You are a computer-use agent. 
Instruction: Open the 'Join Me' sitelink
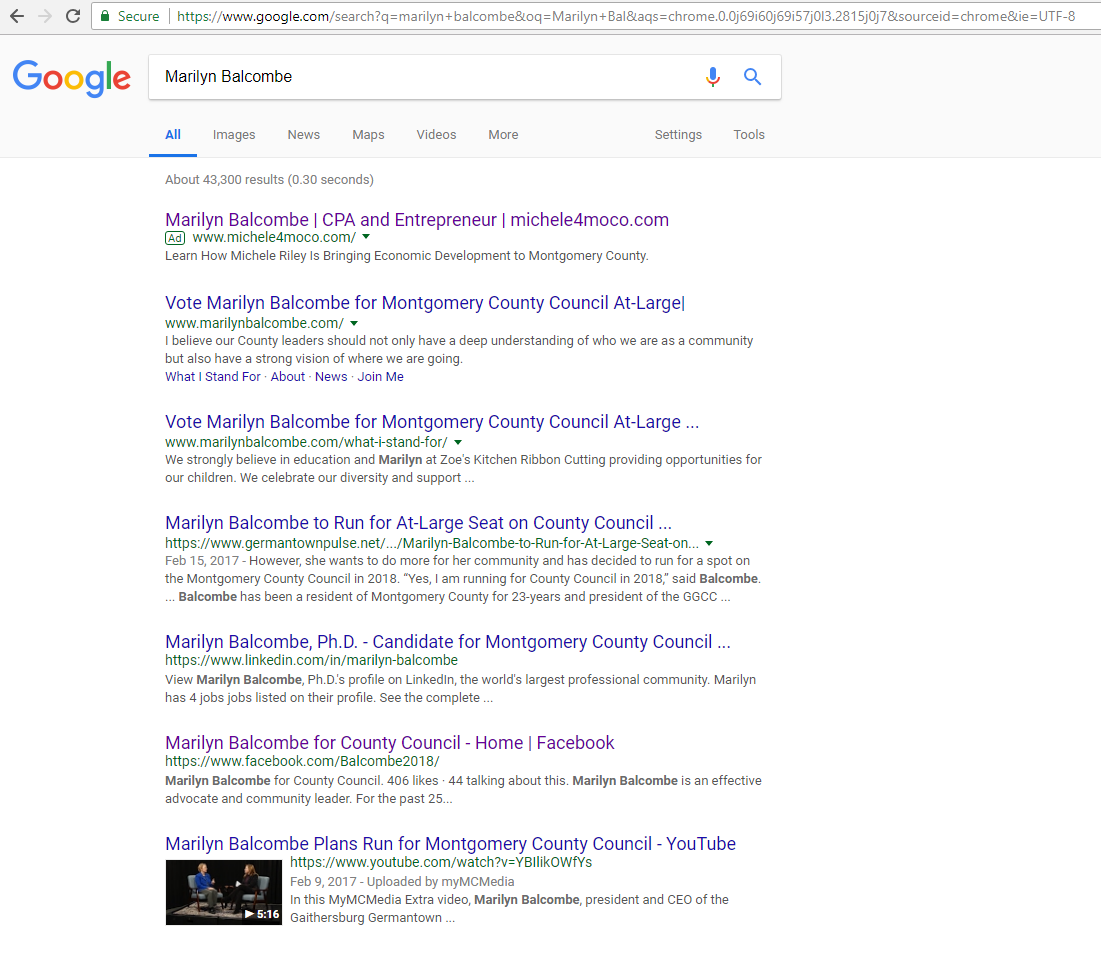[381, 377]
